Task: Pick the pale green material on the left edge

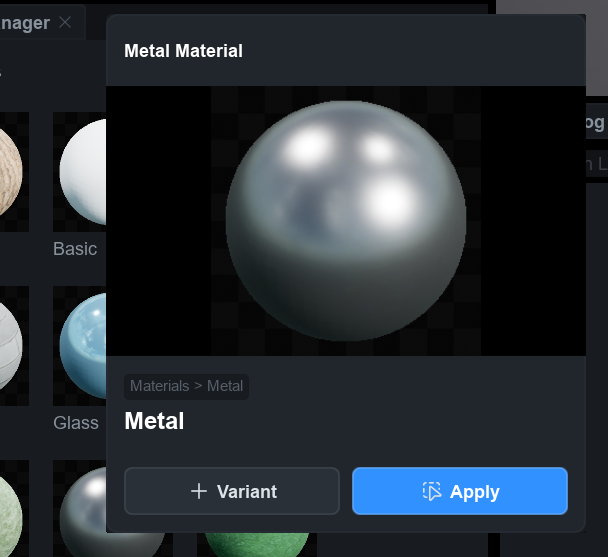Action: (x=10, y=512)
